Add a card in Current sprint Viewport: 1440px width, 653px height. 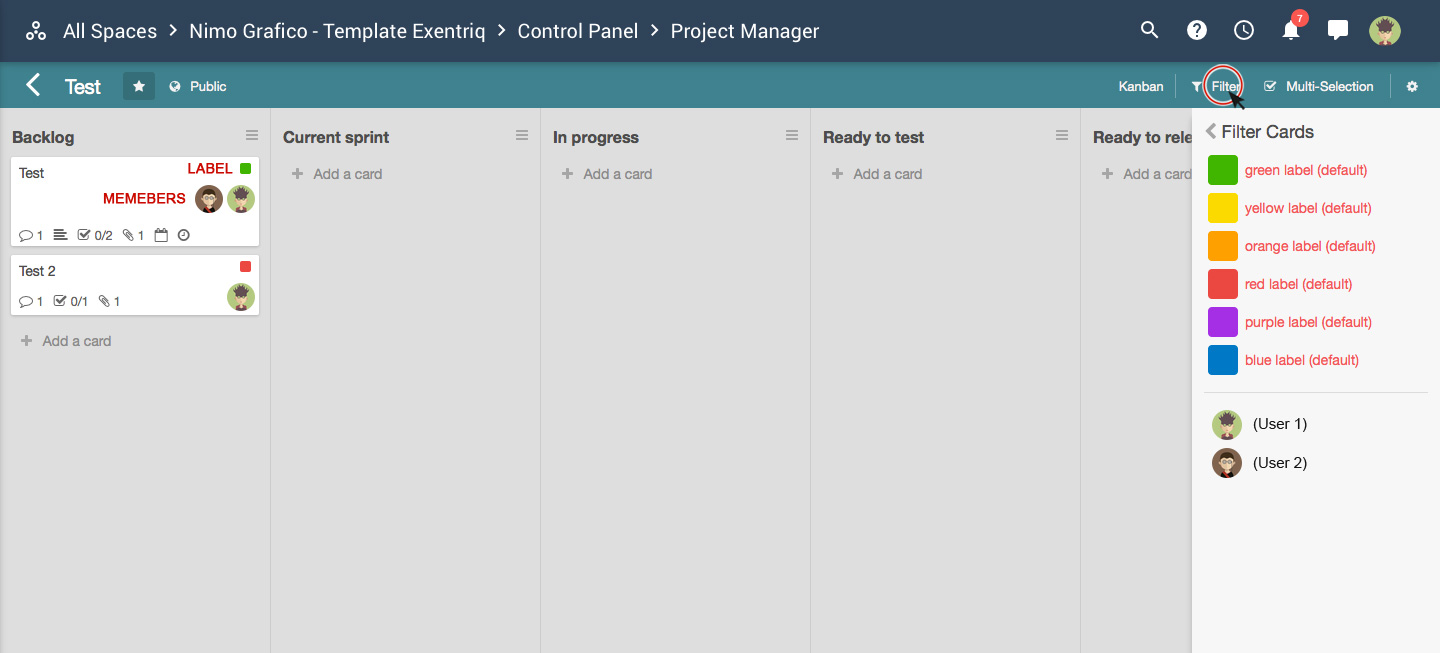coord(337,174)
